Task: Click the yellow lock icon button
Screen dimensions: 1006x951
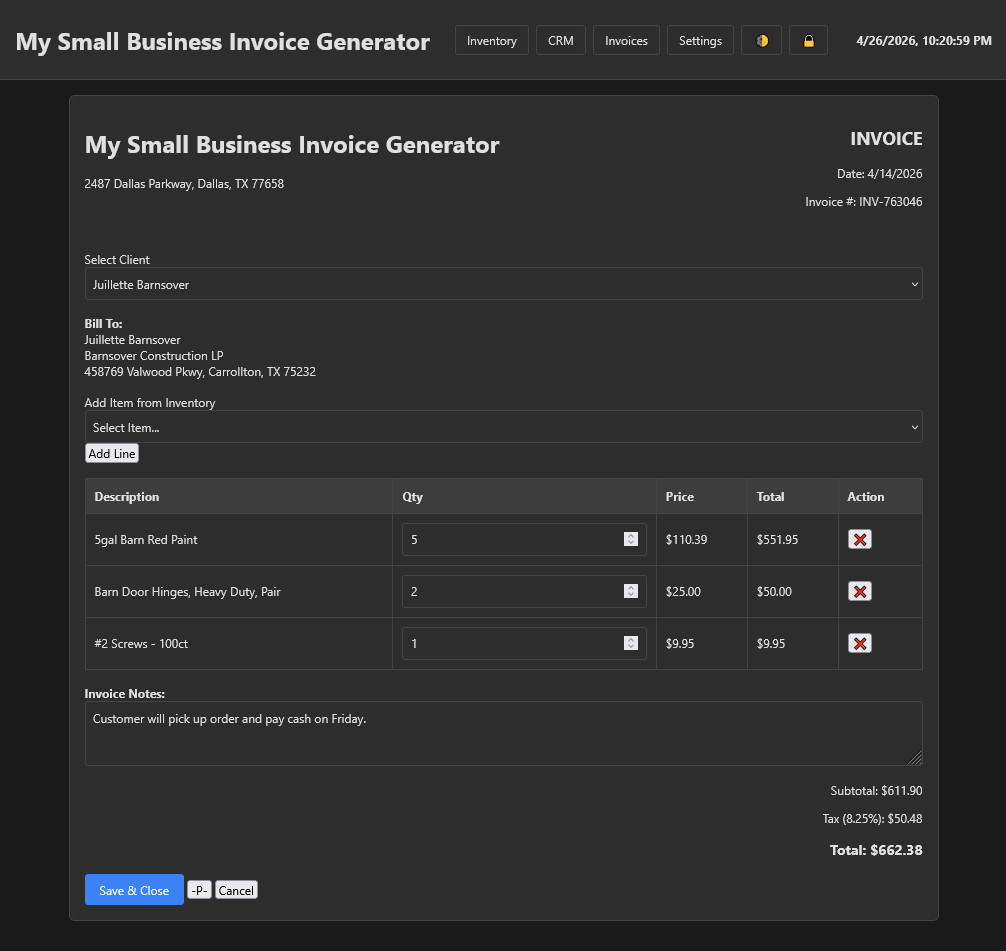Action: [808, 40]
